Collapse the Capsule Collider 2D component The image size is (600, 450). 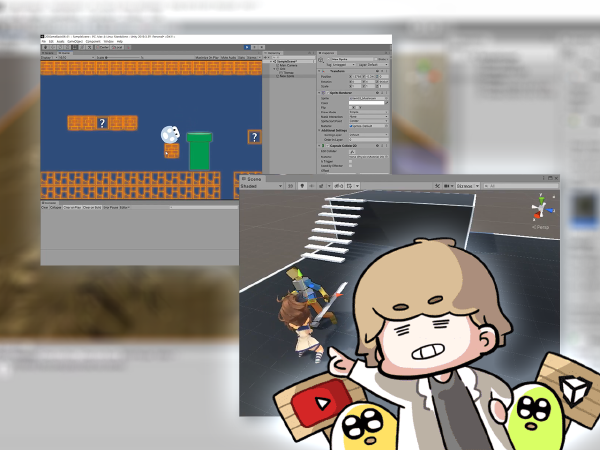point(320,146)
